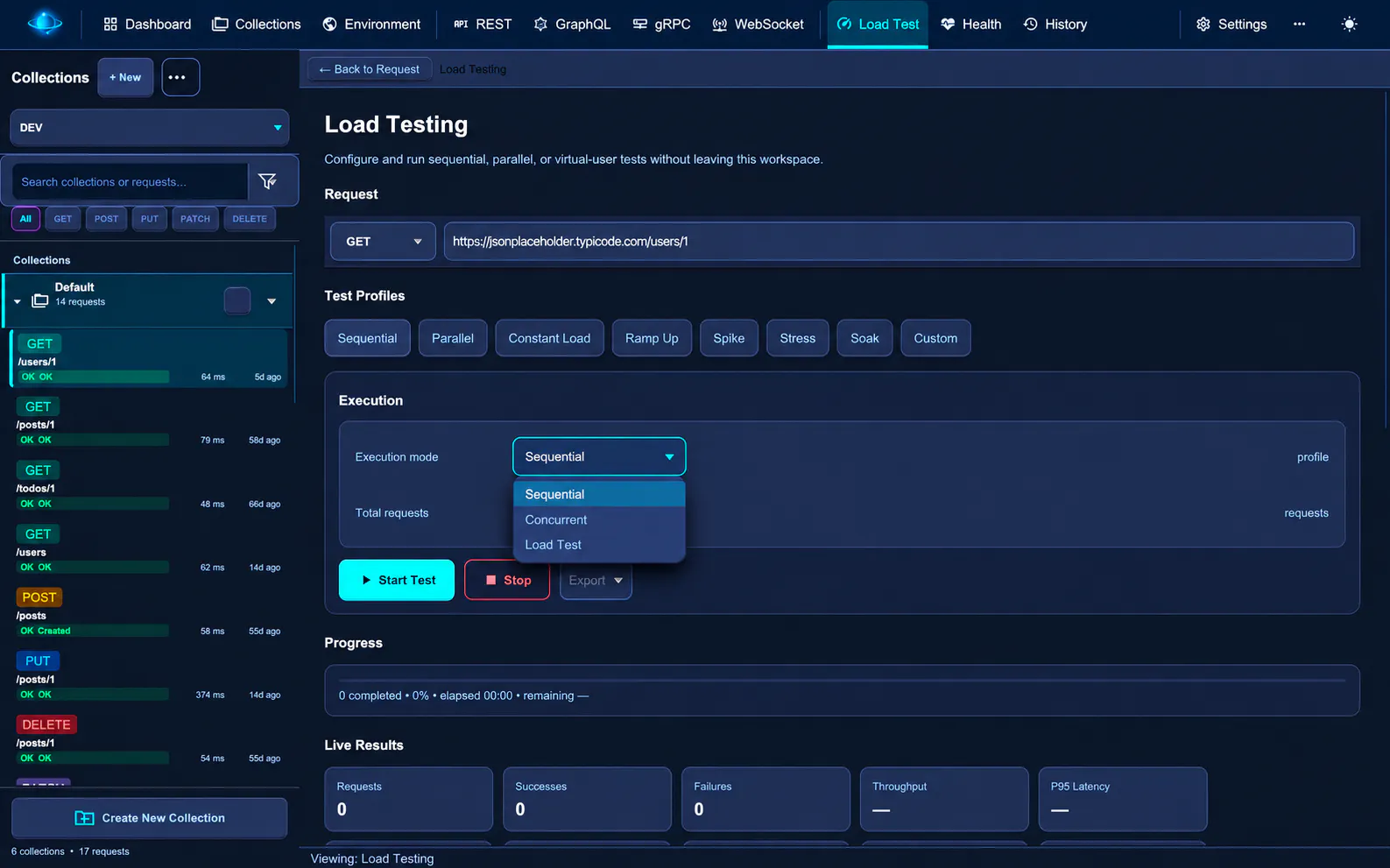The width and height of the screenshot is (1390, 868).
Task: Click the Start Test button
Action: (397, 580)
